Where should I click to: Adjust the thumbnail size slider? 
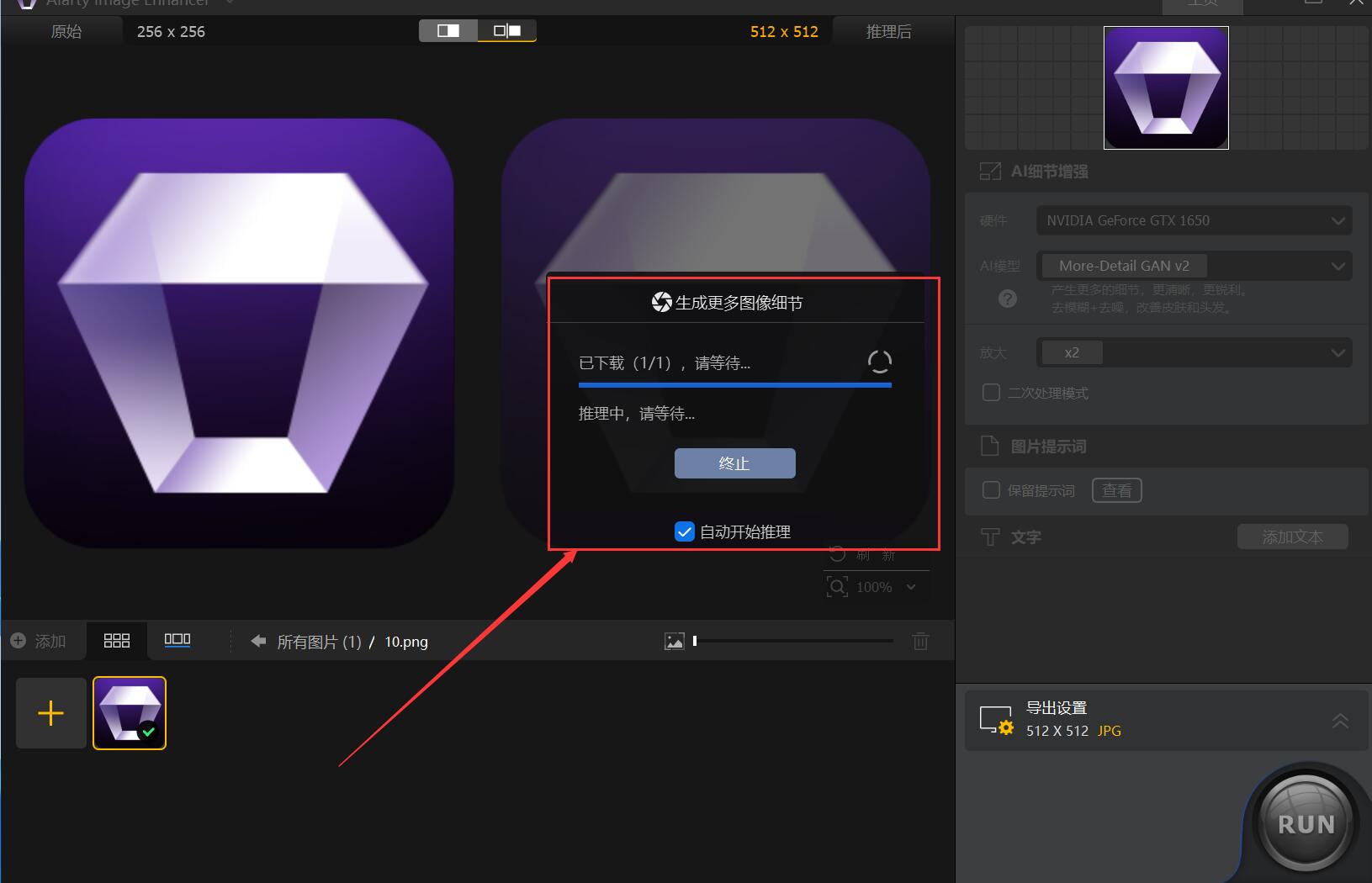click(x=792, y=641)
